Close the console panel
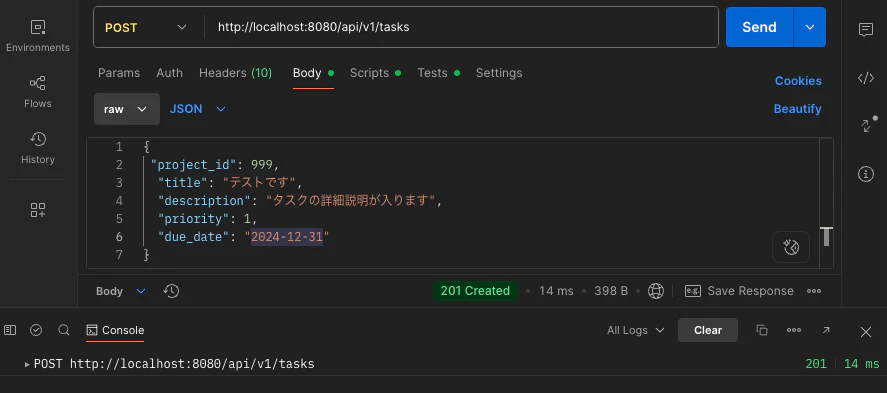 [866, 332]
